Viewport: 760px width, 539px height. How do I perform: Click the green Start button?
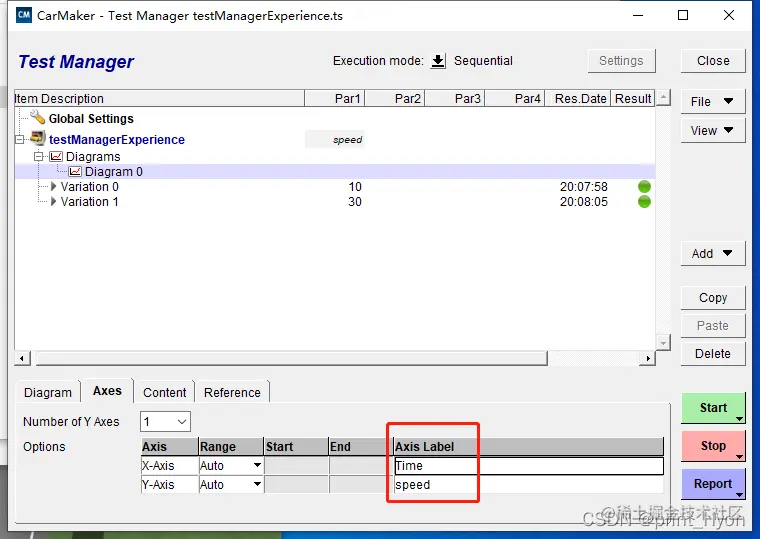tap(712, 408)
